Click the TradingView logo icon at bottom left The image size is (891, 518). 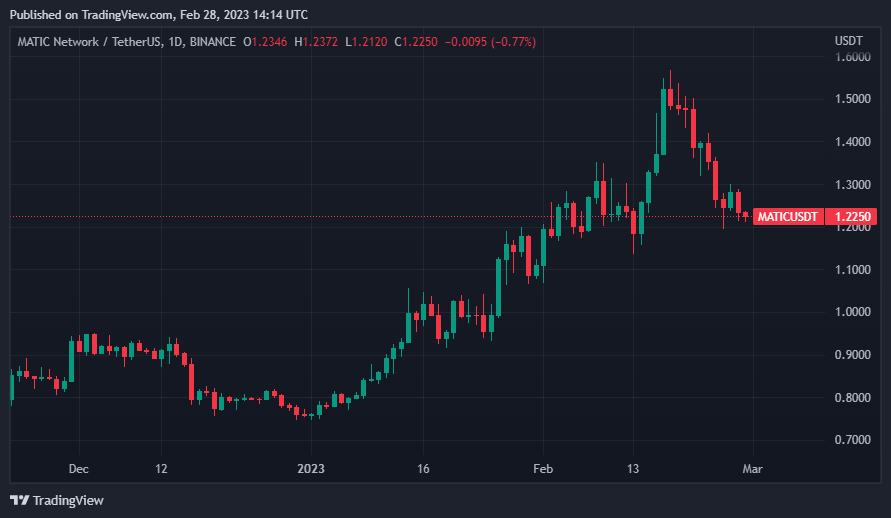point(20,499)
